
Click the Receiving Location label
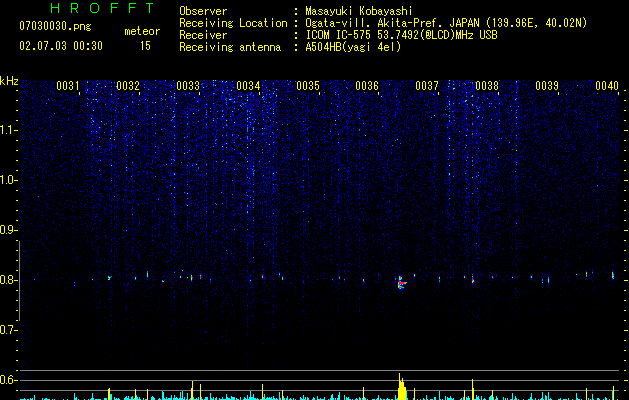tap(233, 23)
